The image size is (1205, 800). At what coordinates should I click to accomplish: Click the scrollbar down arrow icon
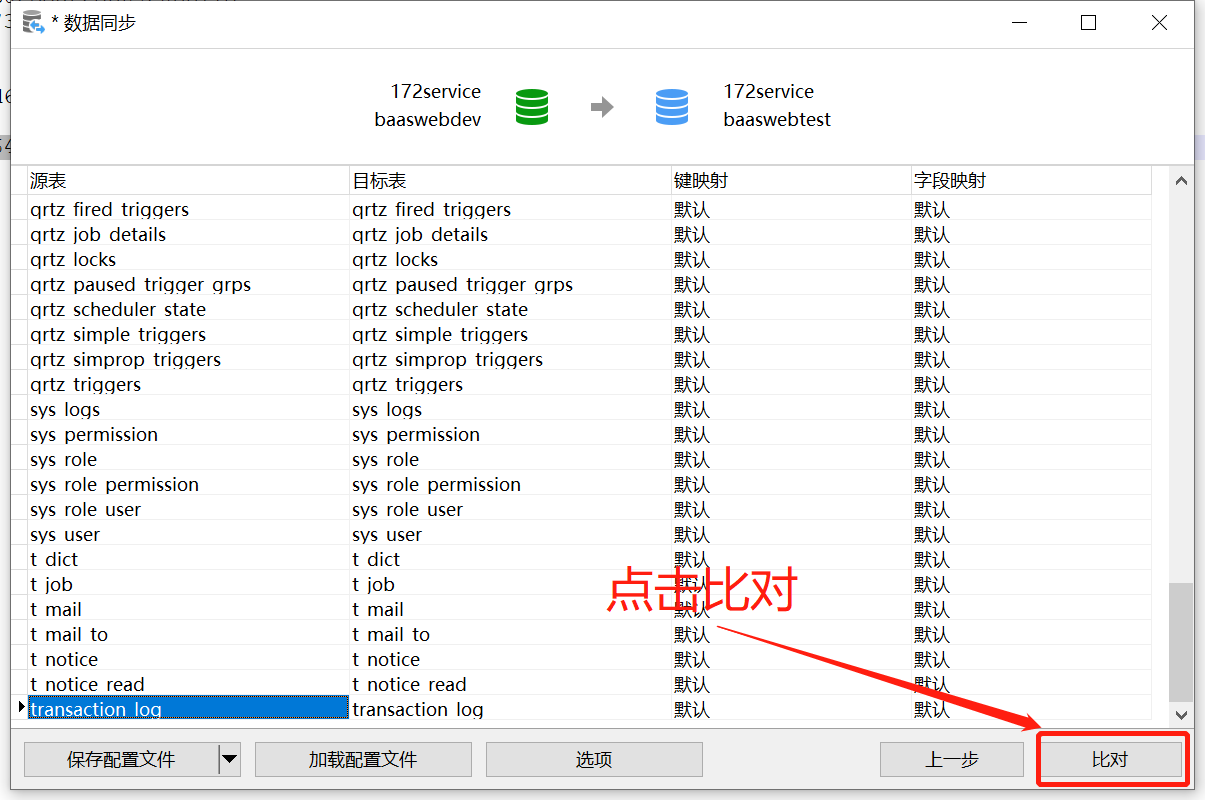click(x=1180, y=714)
